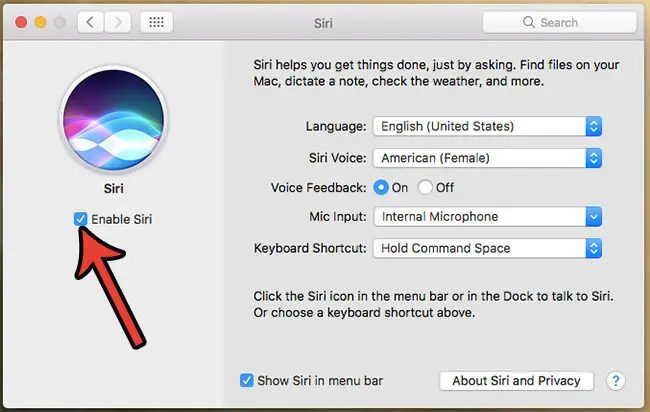Minimize the window with yellow button
The image size is (650, 412).
click(x=40, y=22)
